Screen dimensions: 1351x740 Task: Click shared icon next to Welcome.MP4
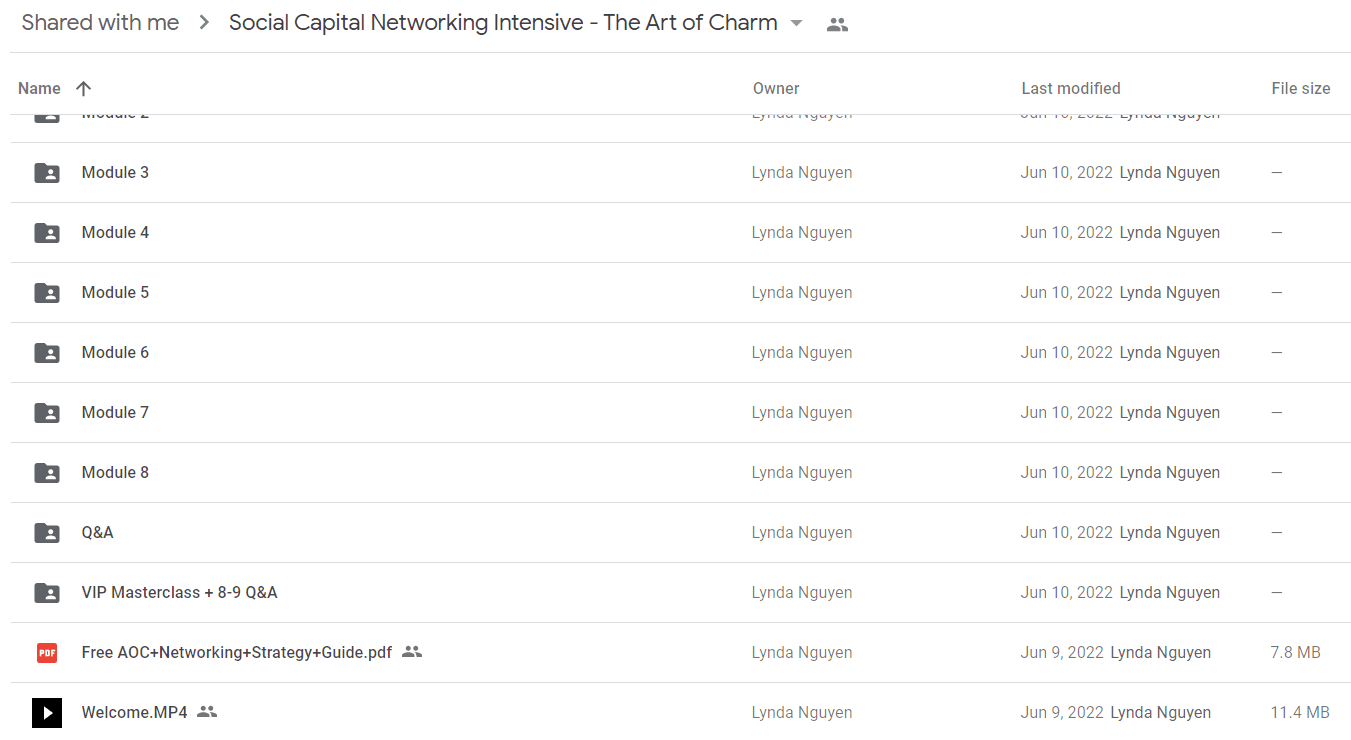(207, 712)
